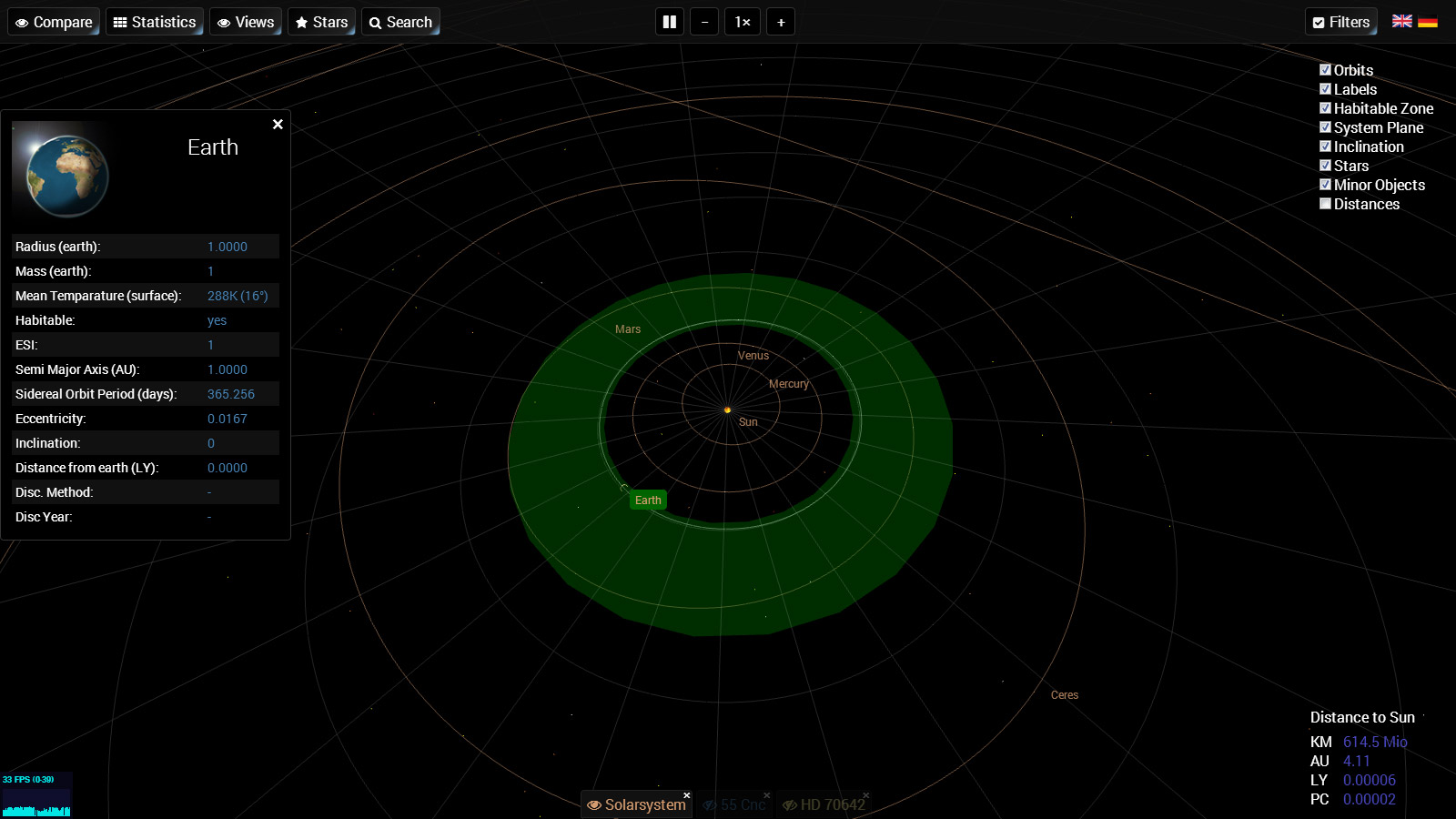Viewport: 1456px width, 819px height.
Task: Switch to the Solarsystem tab
Action: [636, 804]
